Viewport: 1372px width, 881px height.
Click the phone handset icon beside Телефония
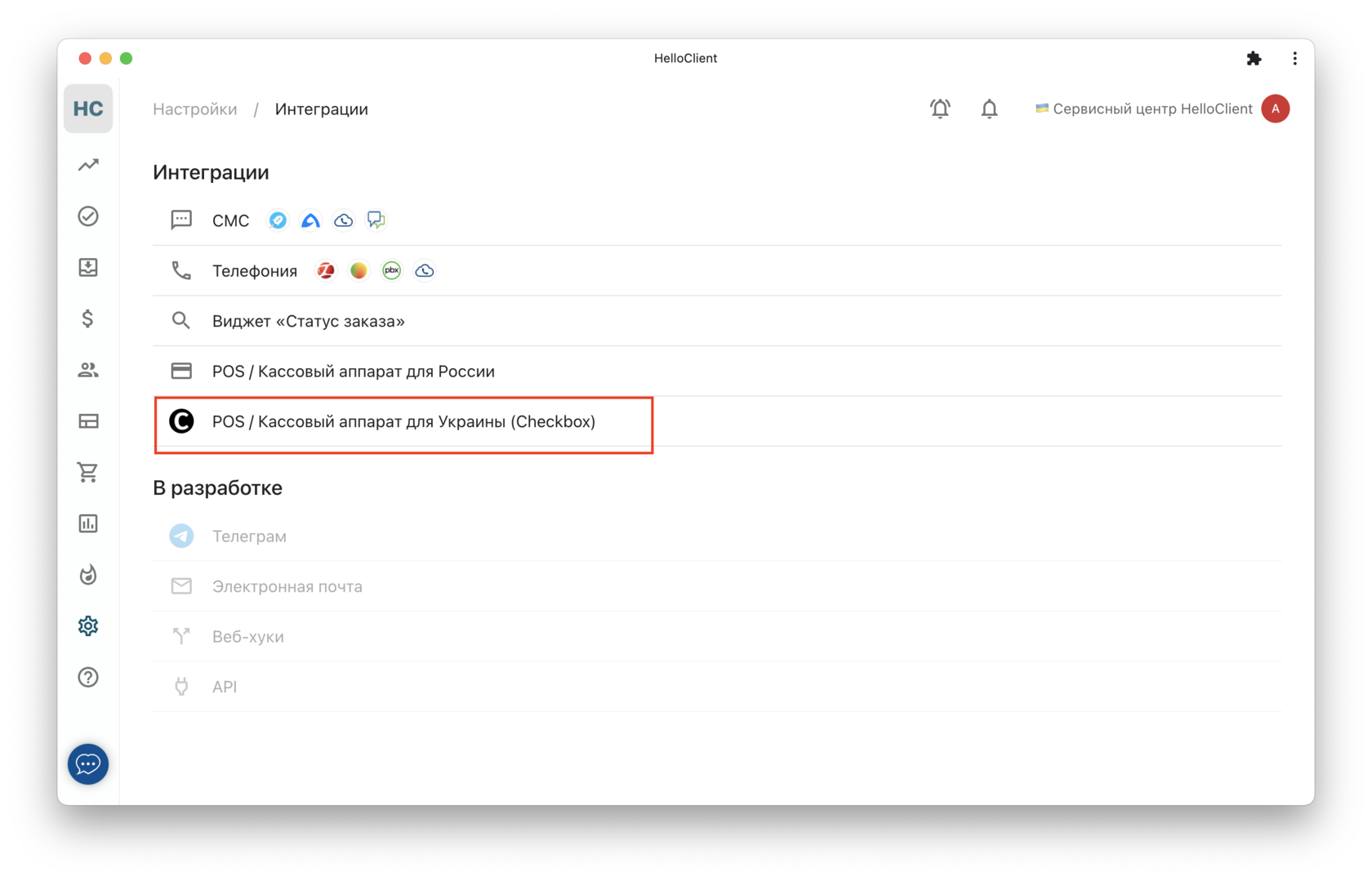tap(181, 271)
